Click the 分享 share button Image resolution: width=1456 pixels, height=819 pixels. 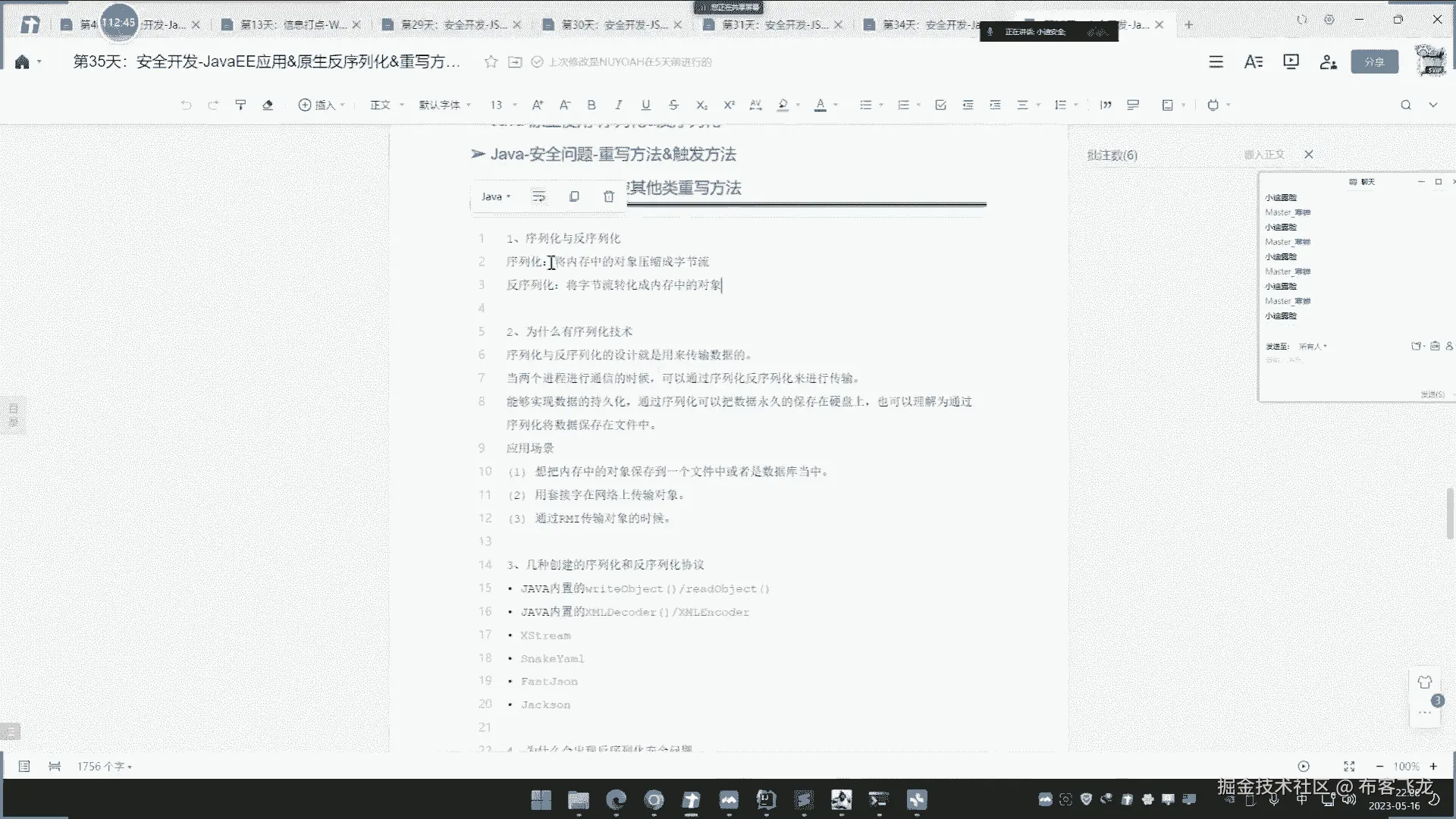click(1374, 62)
